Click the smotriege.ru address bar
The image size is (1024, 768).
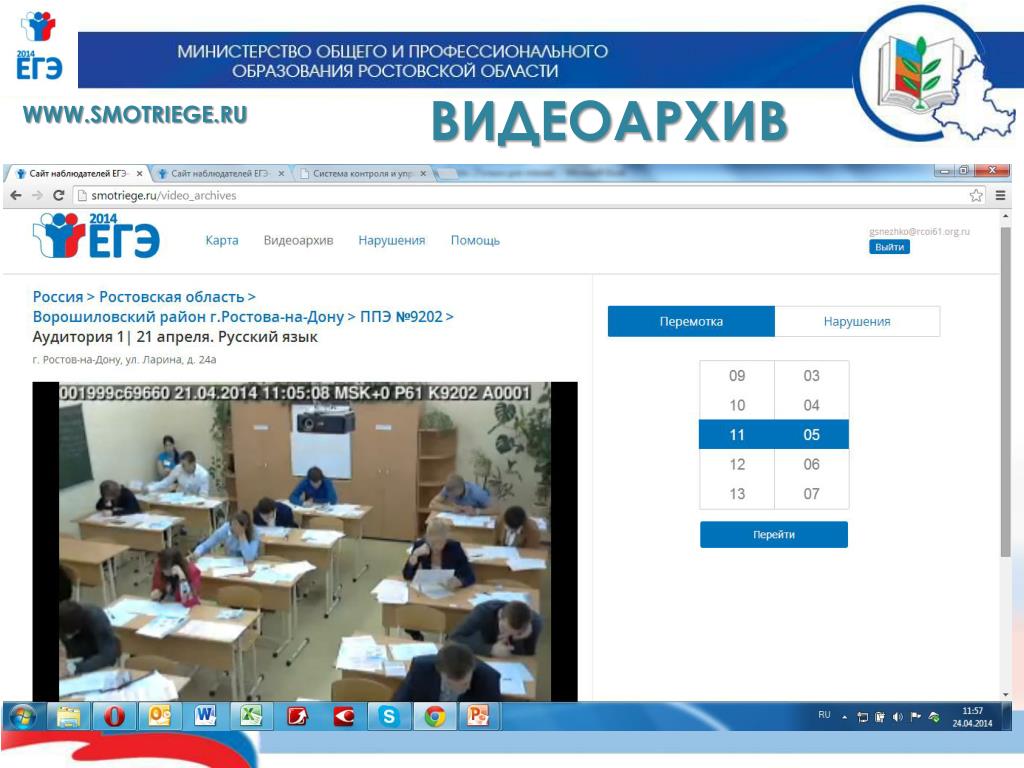(530, 195)
